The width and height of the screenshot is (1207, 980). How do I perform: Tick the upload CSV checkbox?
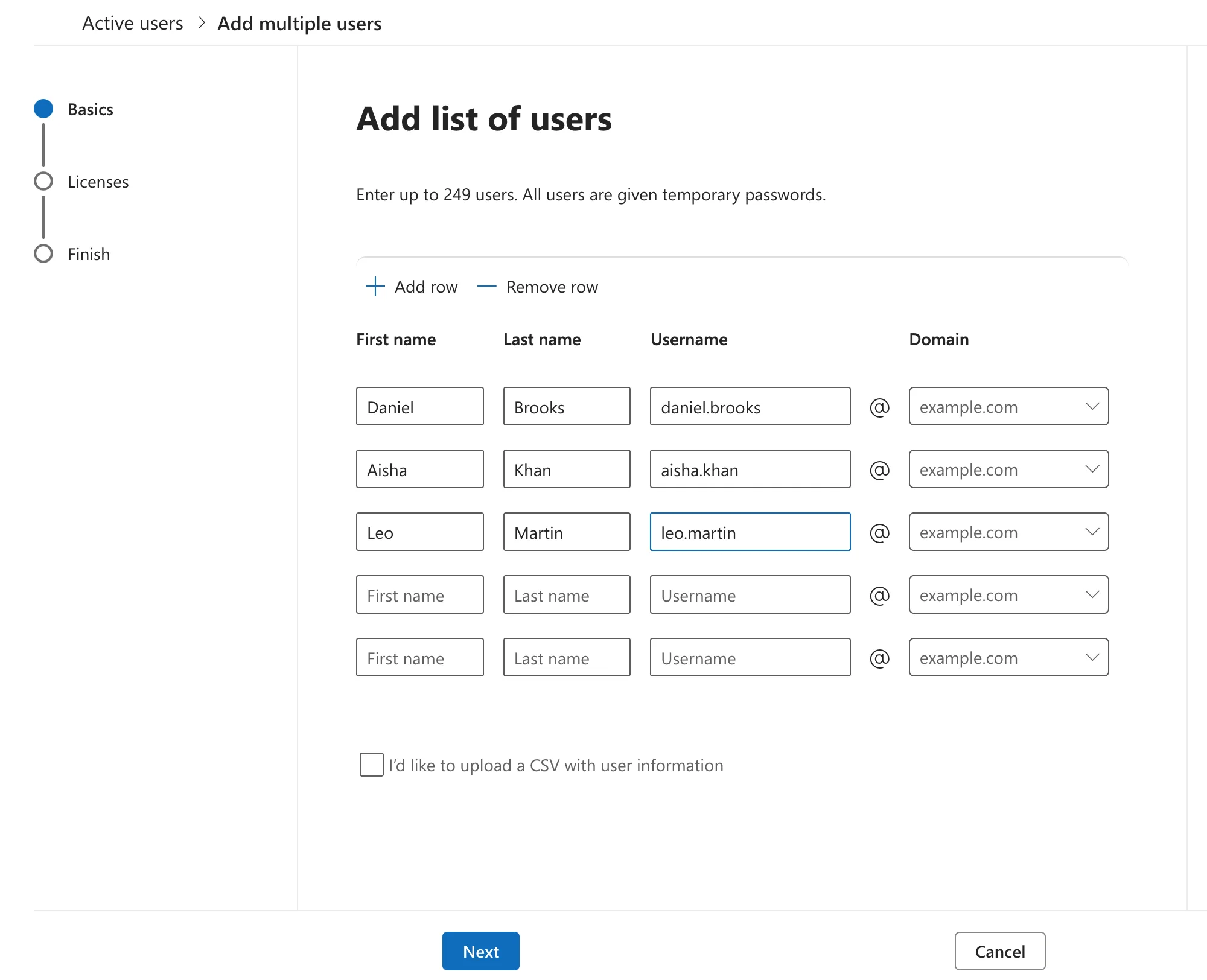pyautogui.click(x=371, y=765)
